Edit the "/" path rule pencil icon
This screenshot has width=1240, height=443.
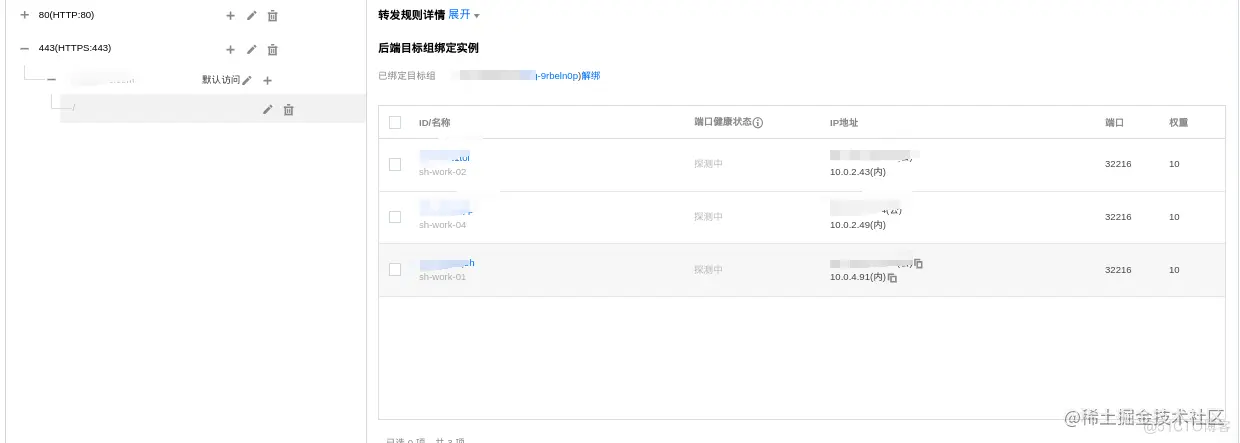click(x=267, y=109)
